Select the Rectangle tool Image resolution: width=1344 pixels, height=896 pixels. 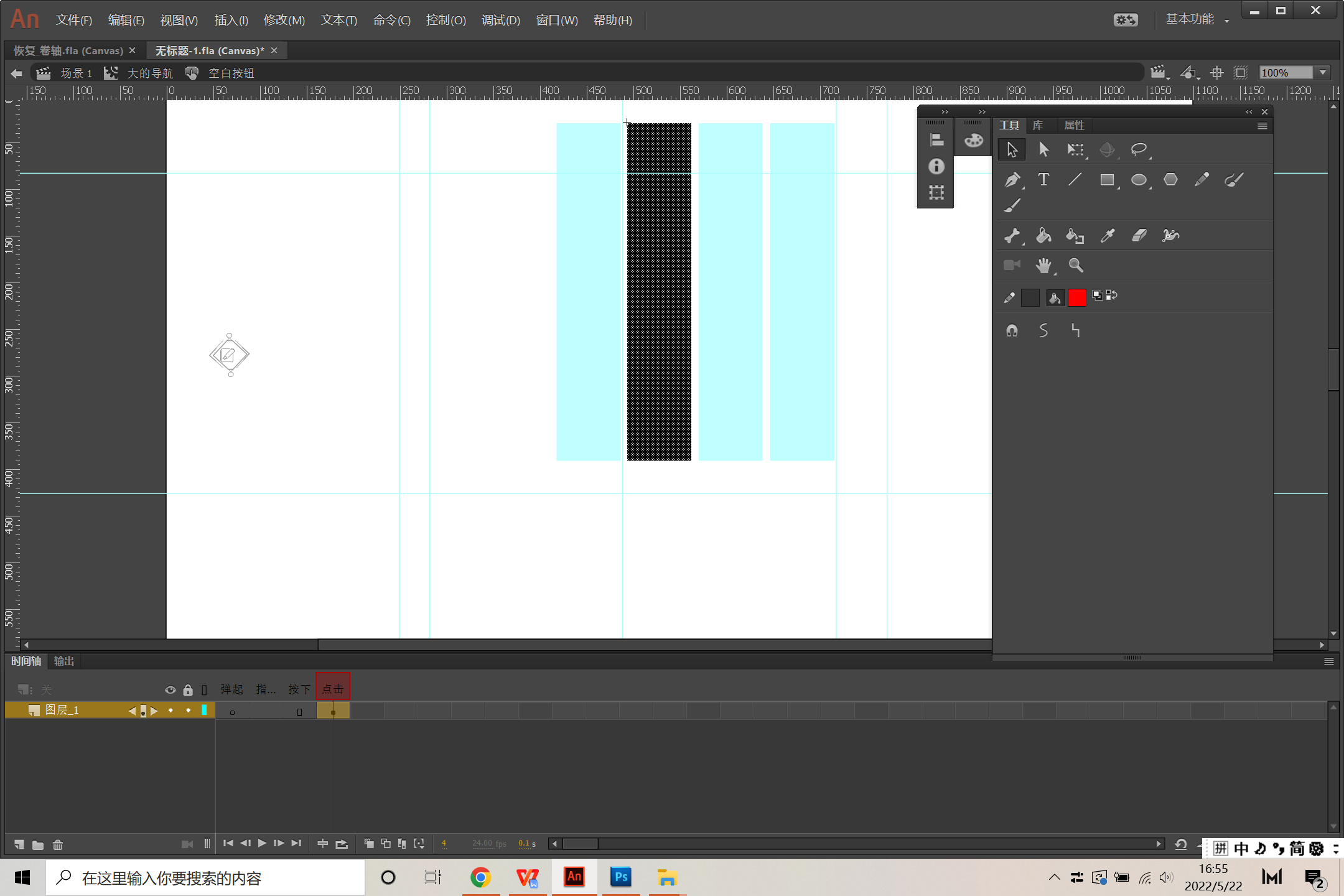click(x=1107, y=180)
